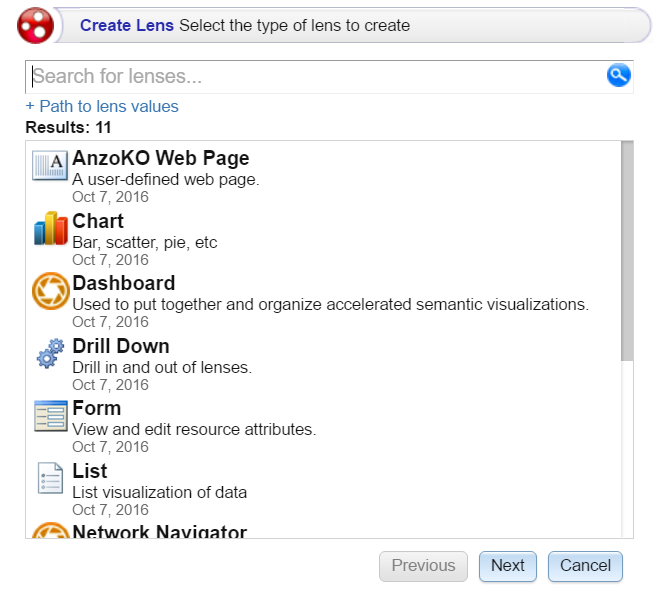Click the red Anzo logo icon

tap(35, 25)
